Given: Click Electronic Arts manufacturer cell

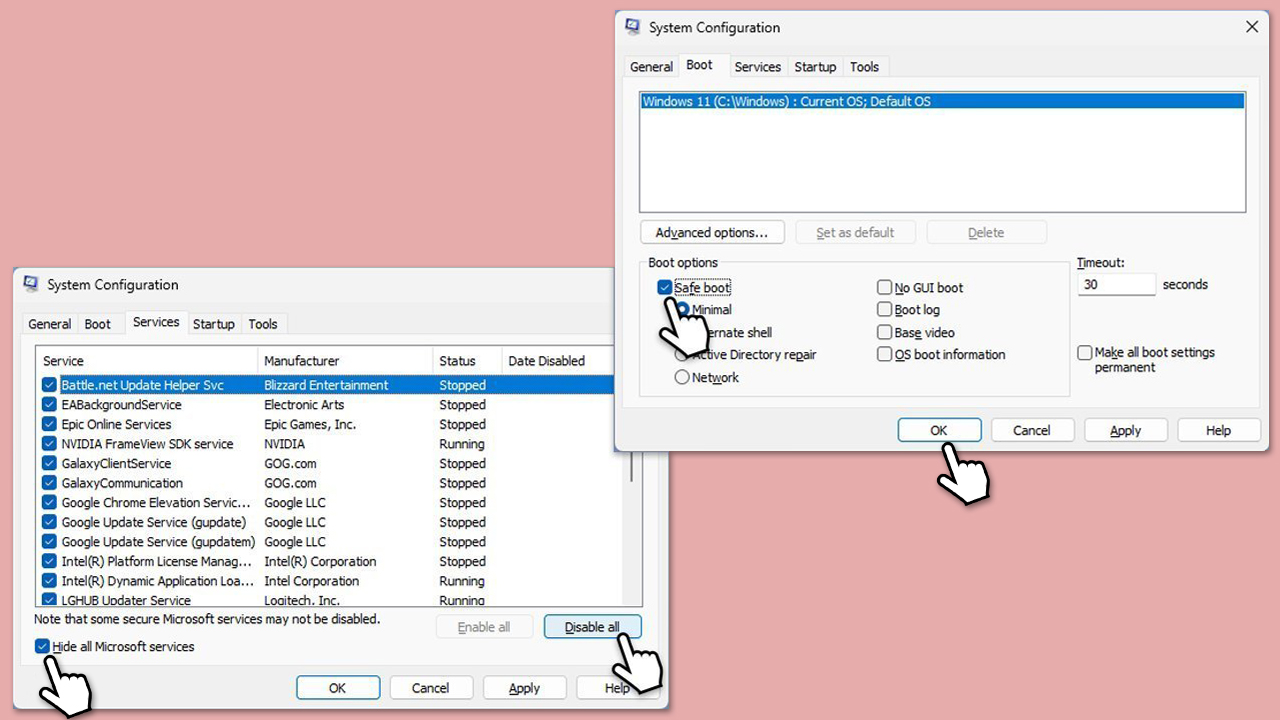Looking at the screenshot, I should click(304, 405).
